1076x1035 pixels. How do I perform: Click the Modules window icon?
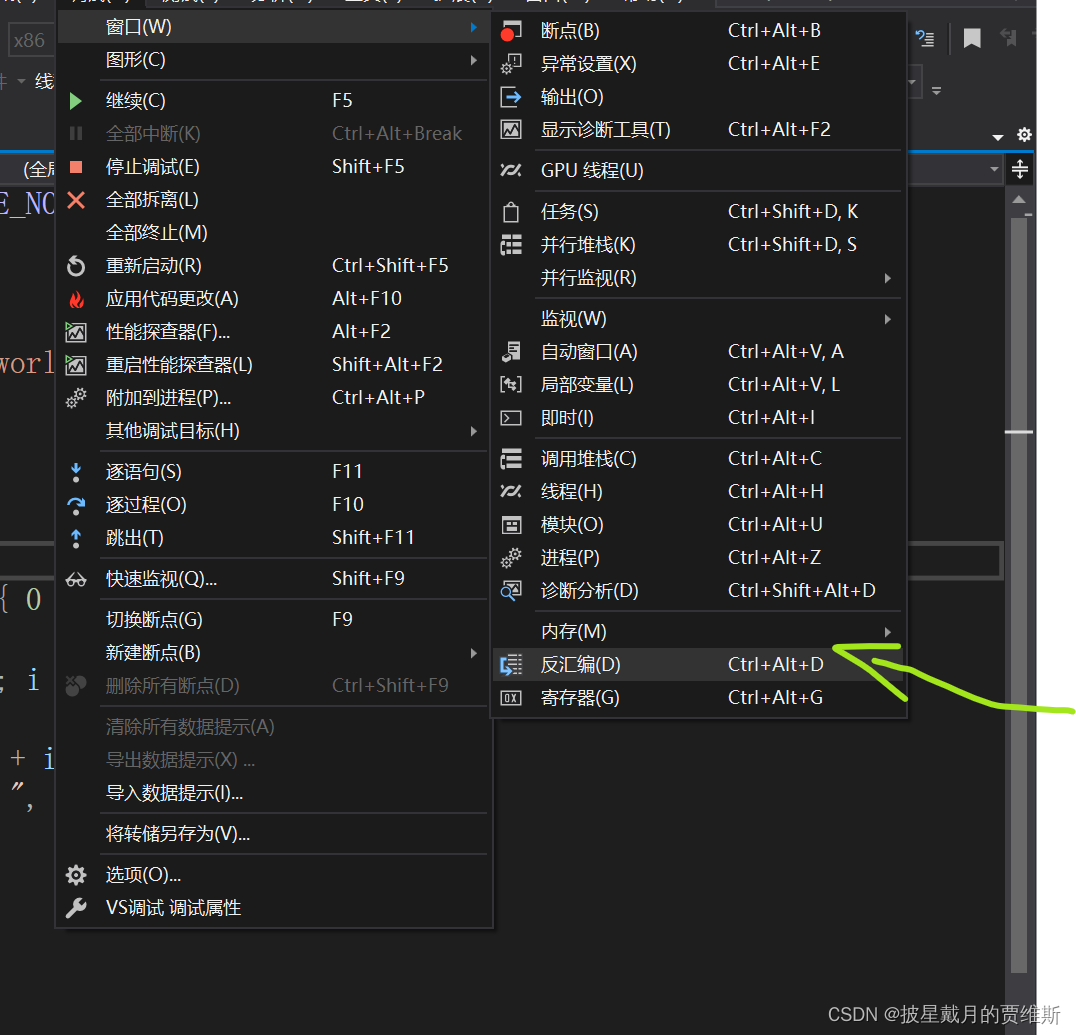(x=511, y=525)
